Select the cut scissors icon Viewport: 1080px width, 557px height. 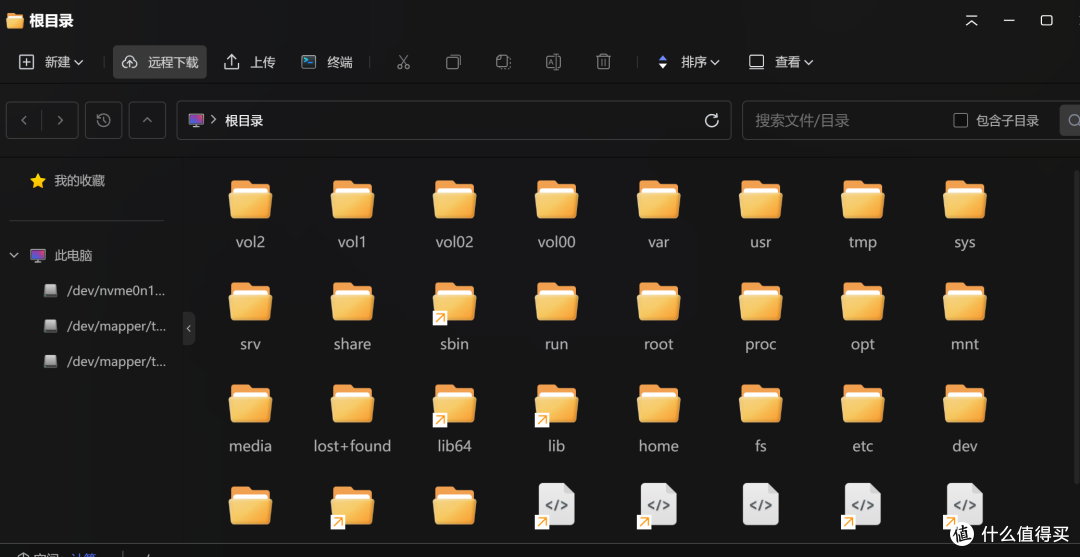(404, 62)
